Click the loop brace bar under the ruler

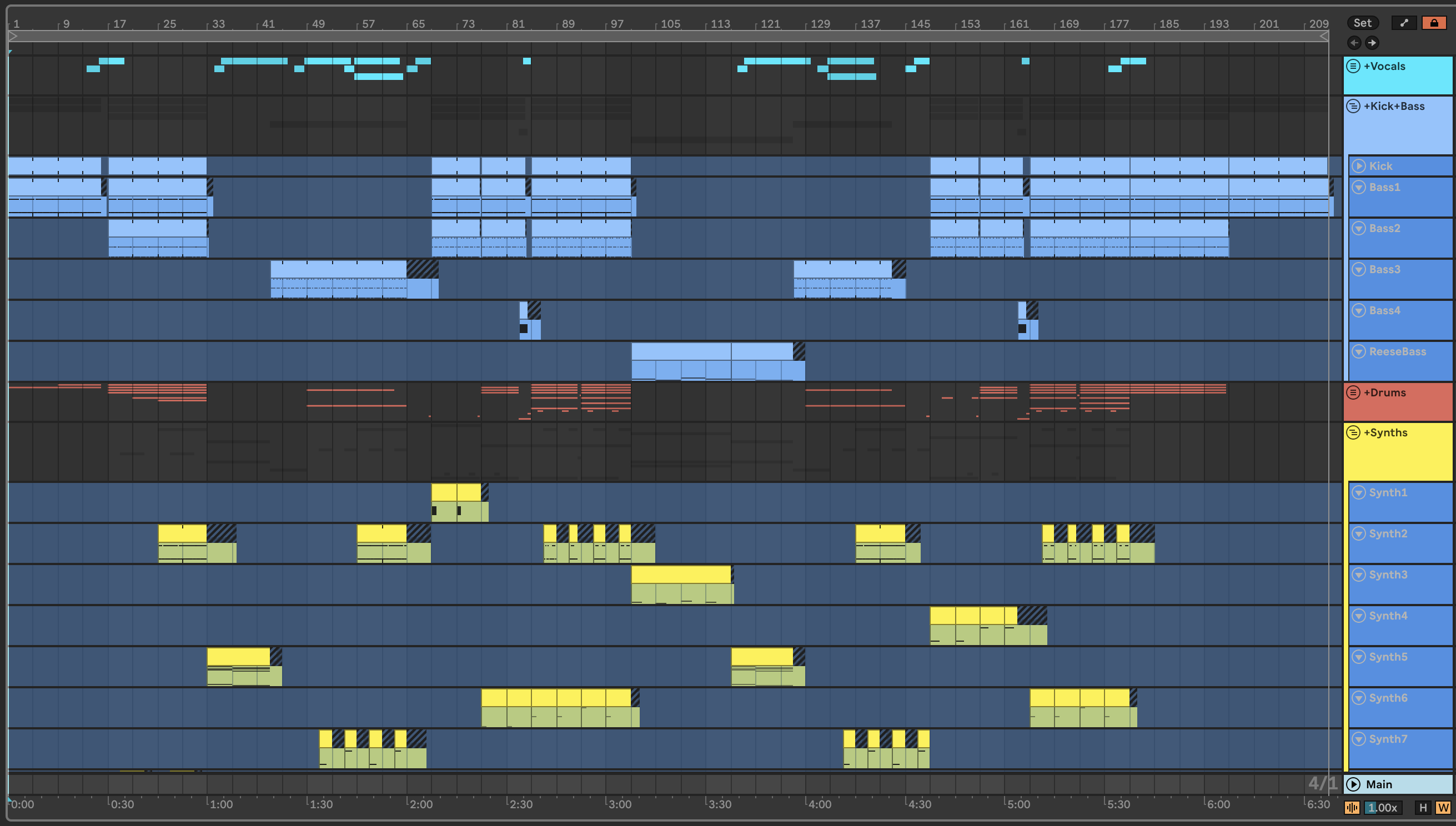click(669, 36)
